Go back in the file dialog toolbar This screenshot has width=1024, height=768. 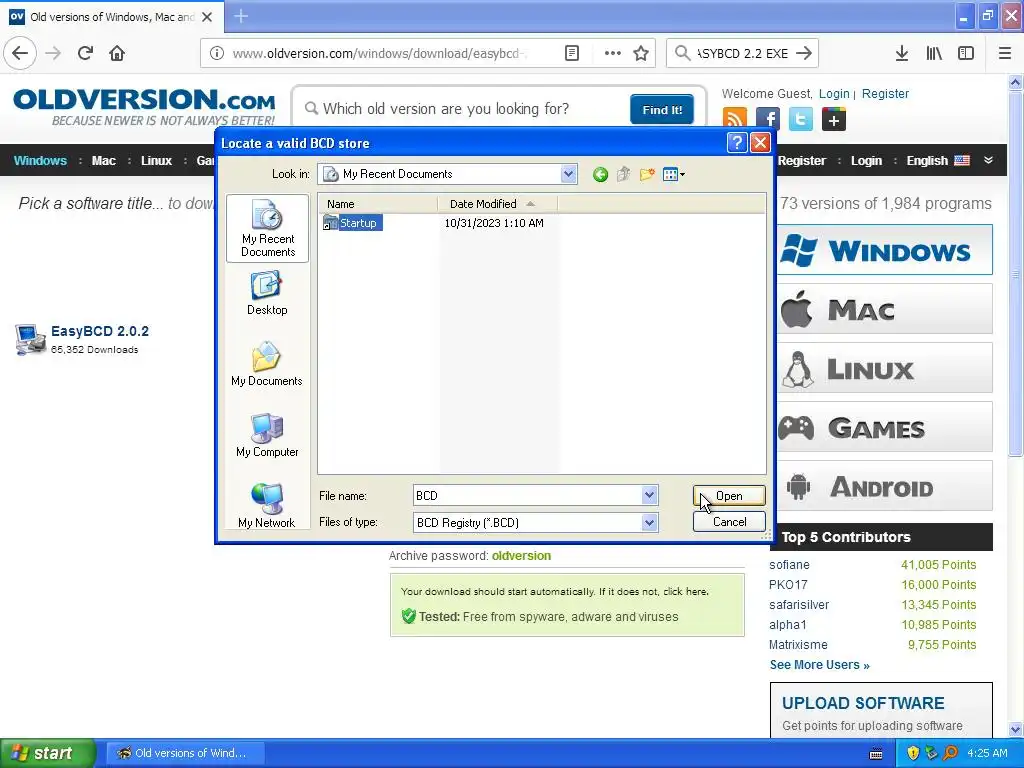pos(600,174)
